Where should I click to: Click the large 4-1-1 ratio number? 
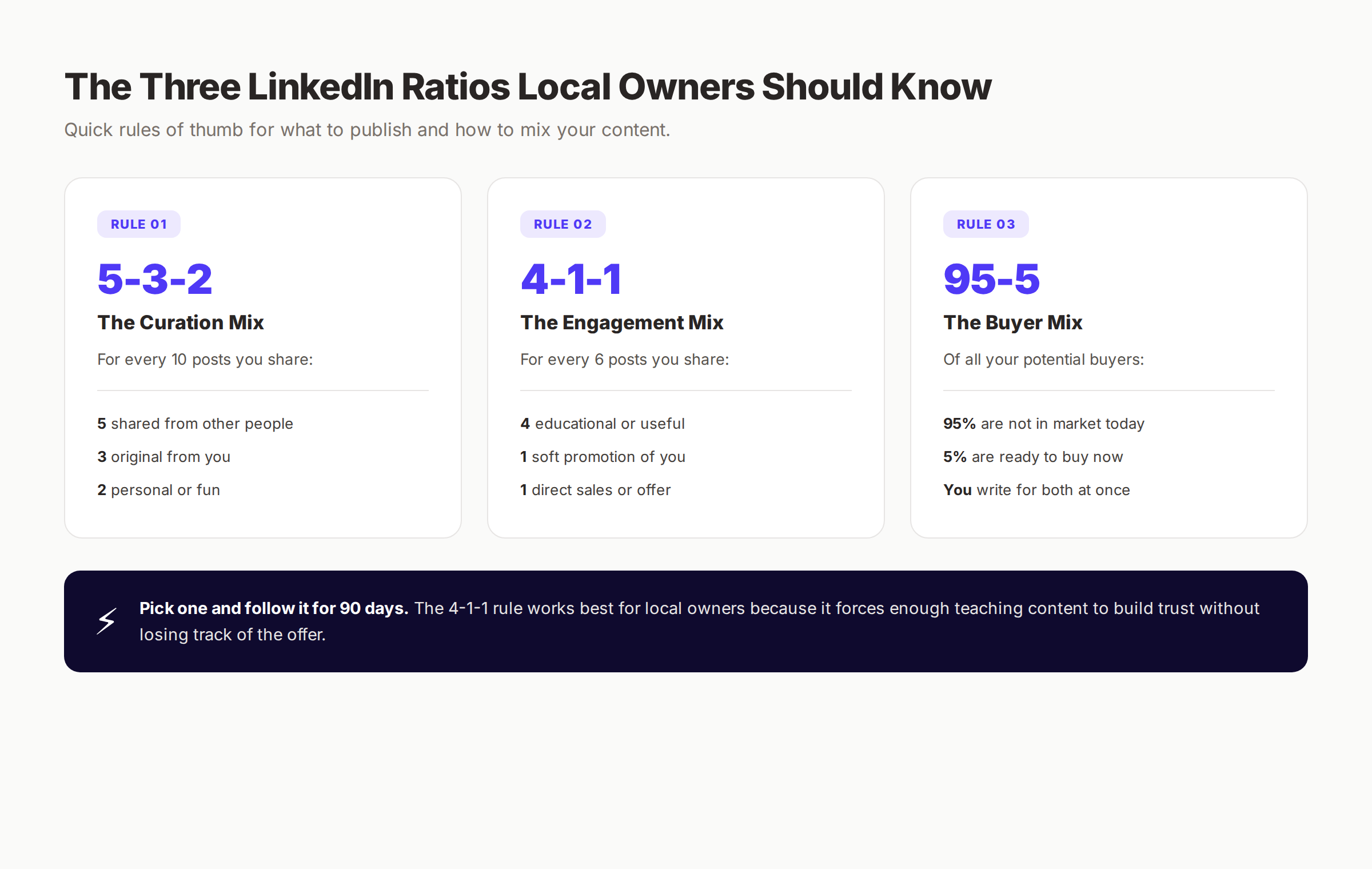pos(571,279)
